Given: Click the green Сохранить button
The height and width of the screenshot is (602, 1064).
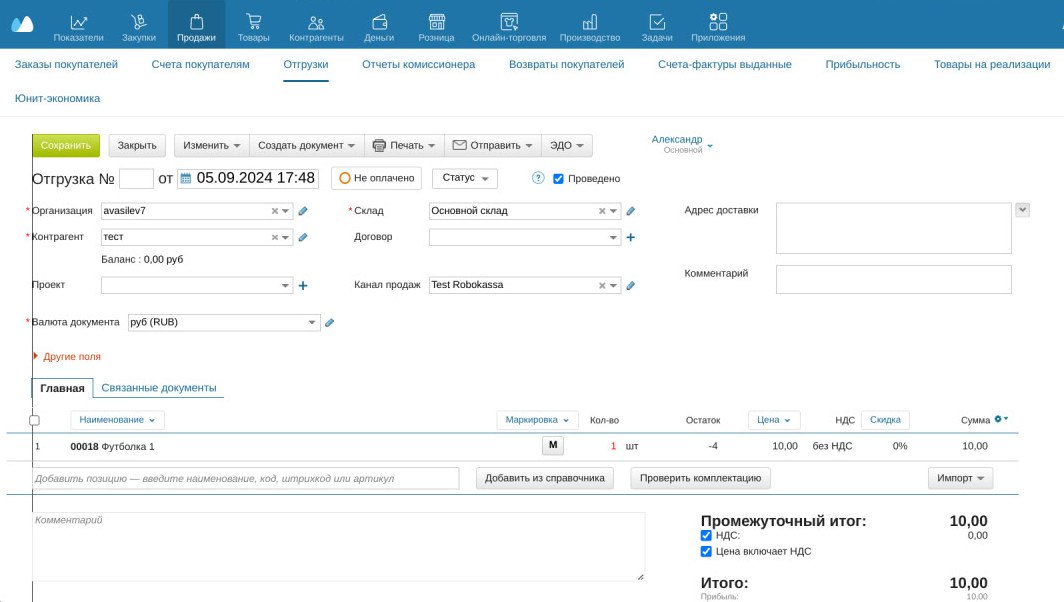Looking at the screenshot, I should click(x=66, y=145).
